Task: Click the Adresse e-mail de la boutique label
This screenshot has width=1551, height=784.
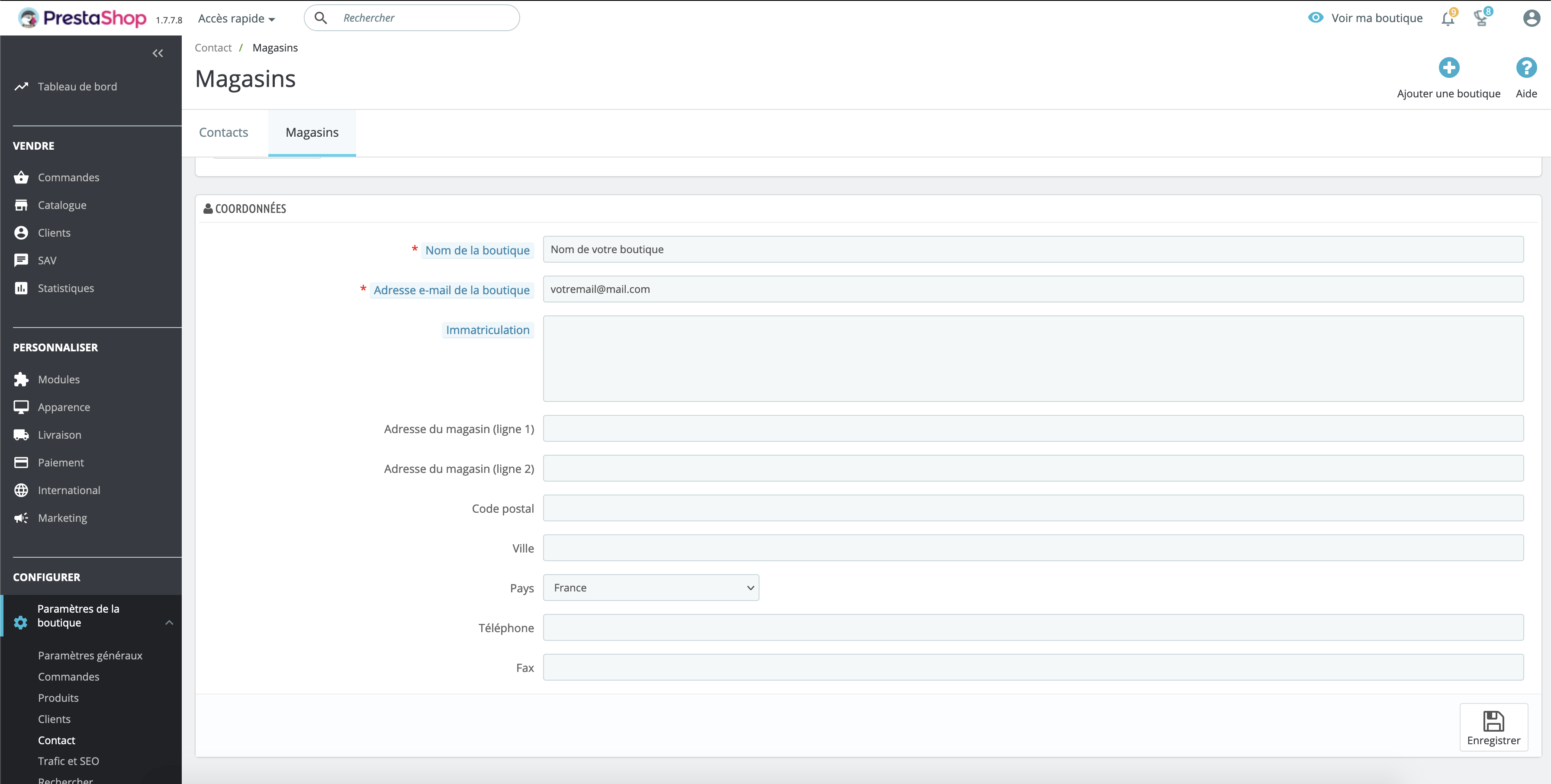Action: [x=451, y=290]
